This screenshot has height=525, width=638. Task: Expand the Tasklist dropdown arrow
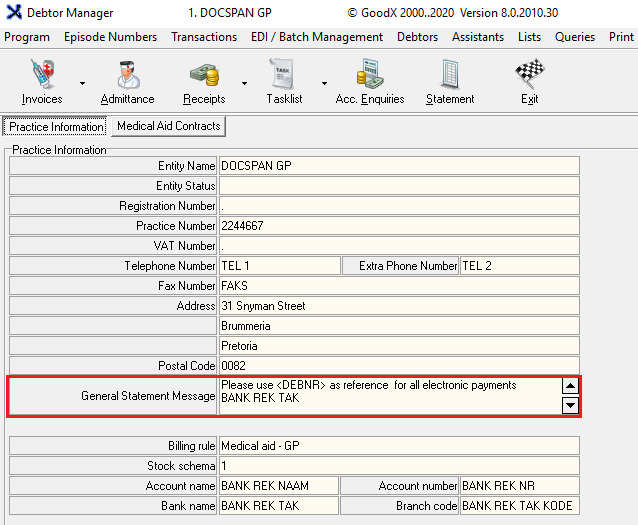[323, 84]
